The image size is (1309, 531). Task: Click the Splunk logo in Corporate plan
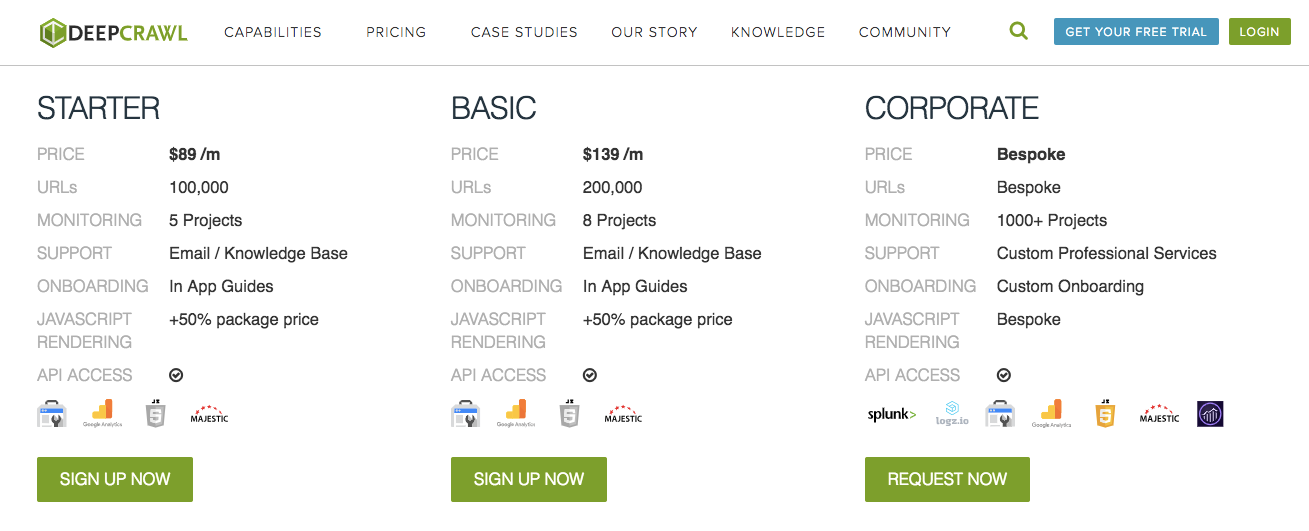891,414
